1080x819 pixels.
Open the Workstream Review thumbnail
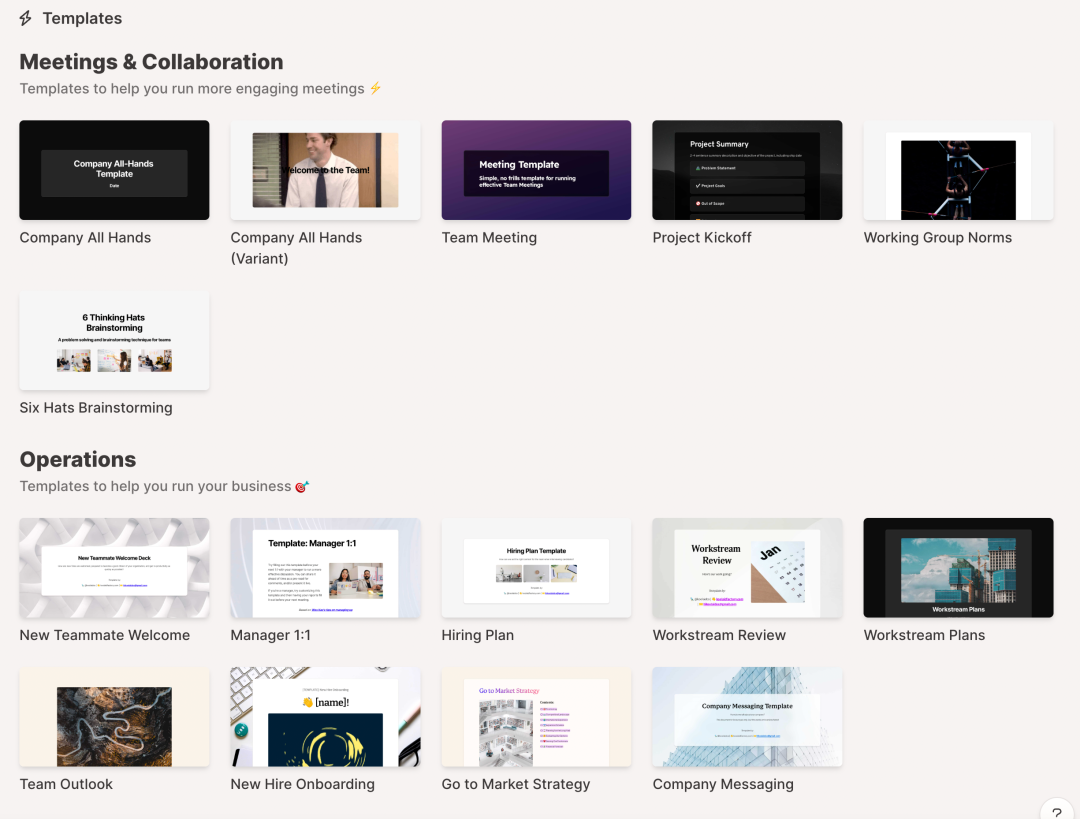pos(747,567)
